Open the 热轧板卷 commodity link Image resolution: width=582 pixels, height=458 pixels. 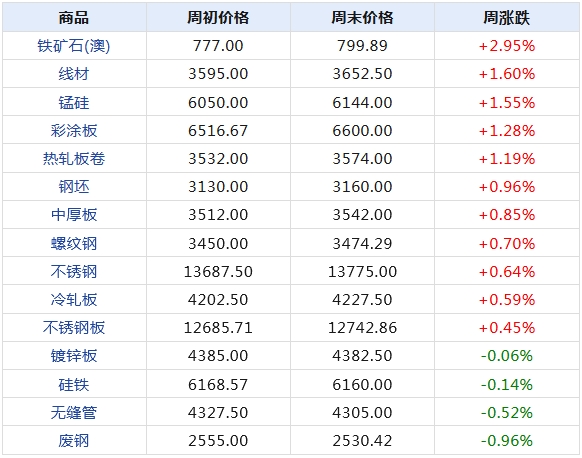click(74, 158)
